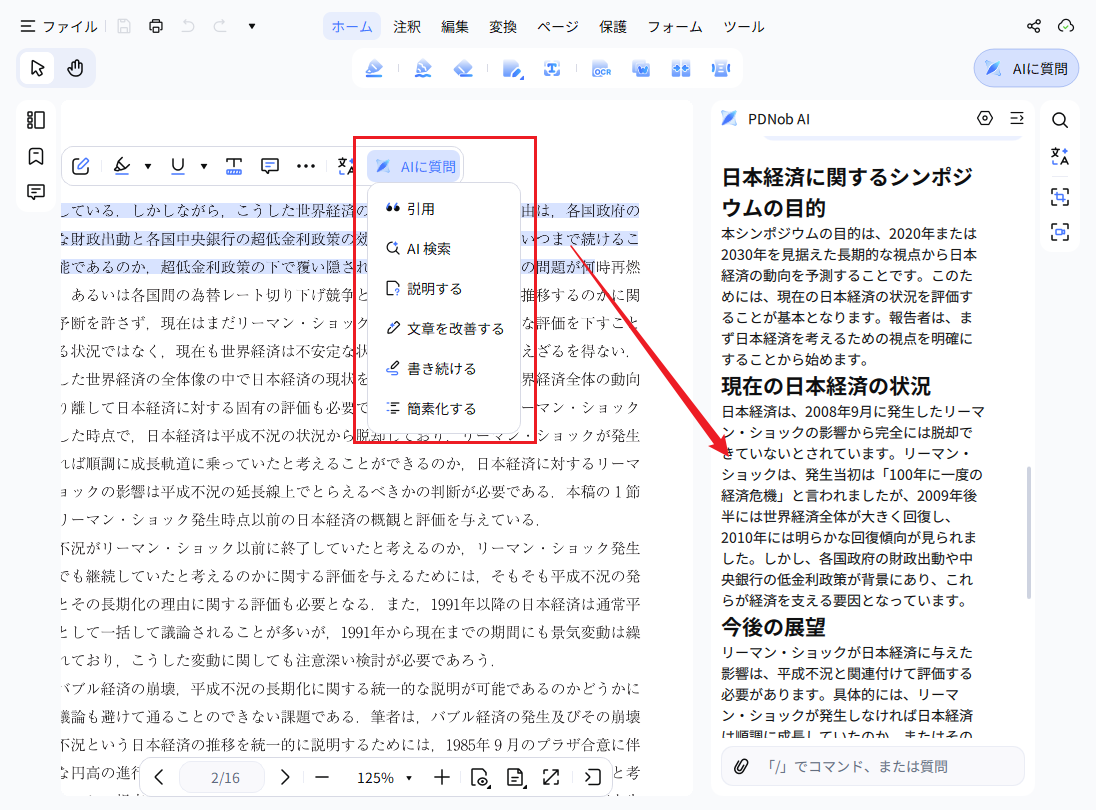Screen dimensions: 1096x810
Task: Select the wavy underline marker tool
Action: [x=423, y=68]
